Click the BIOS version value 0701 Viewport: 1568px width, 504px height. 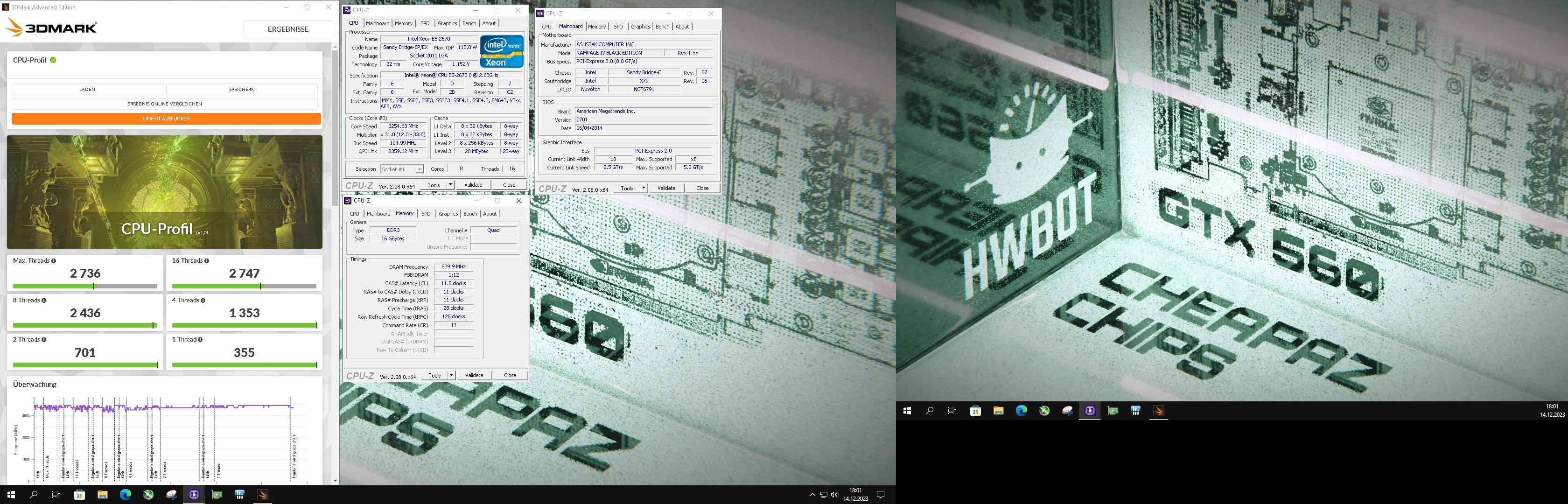tap(644, 120)
